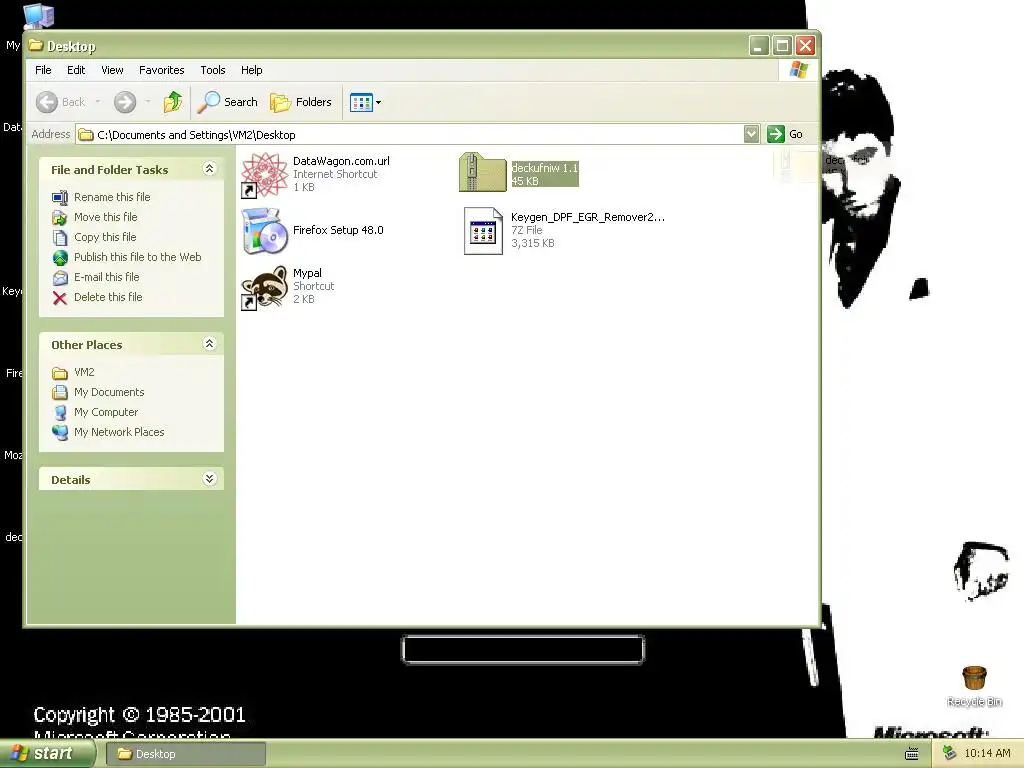Click the red X Delete icon
Screen dimensions: 1024x768
(60, 298)
